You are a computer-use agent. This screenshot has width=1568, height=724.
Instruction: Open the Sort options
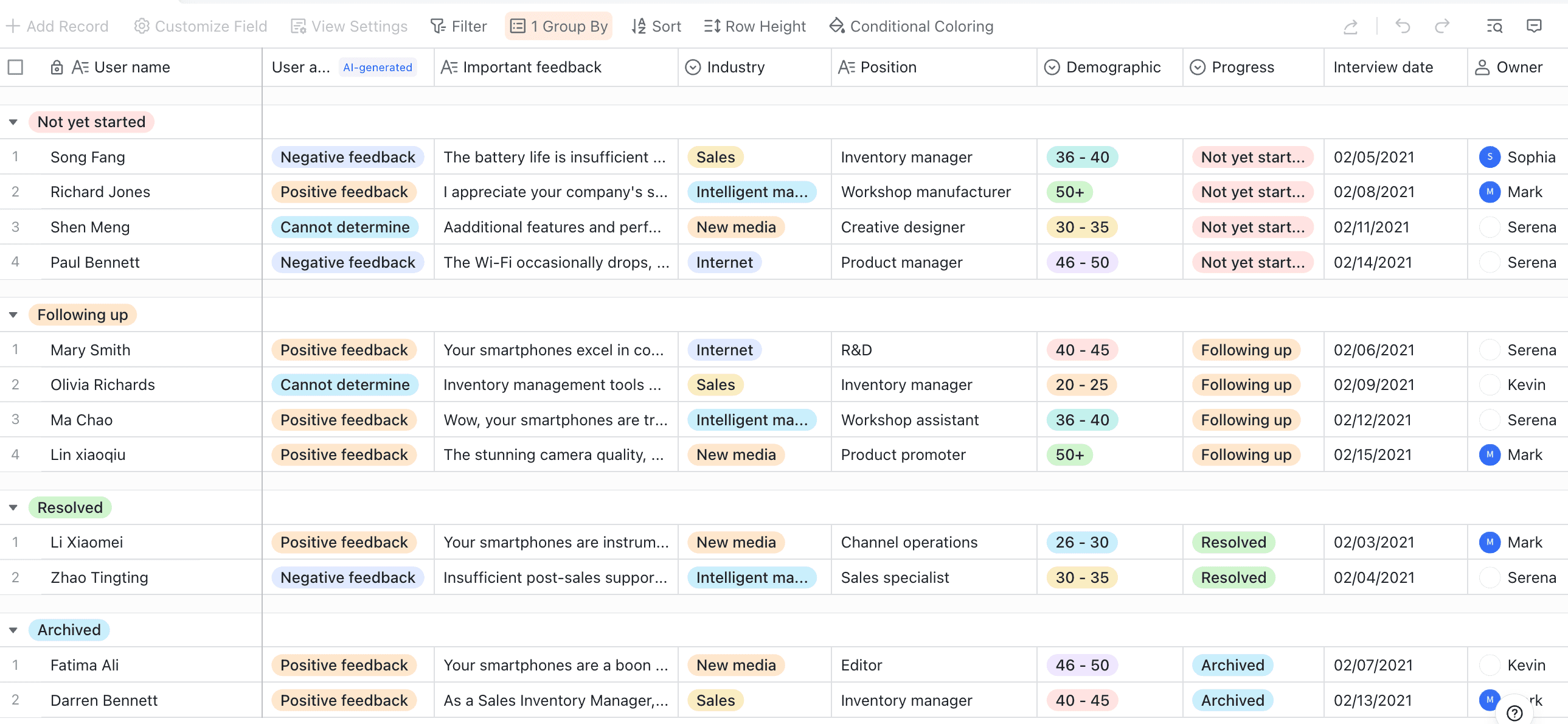[656, 26]
